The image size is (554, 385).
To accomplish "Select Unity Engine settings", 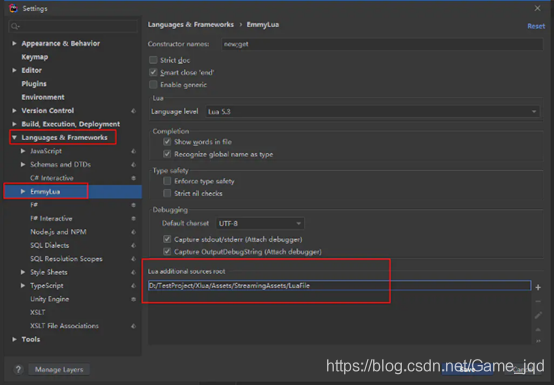I will tap(49, 299).
